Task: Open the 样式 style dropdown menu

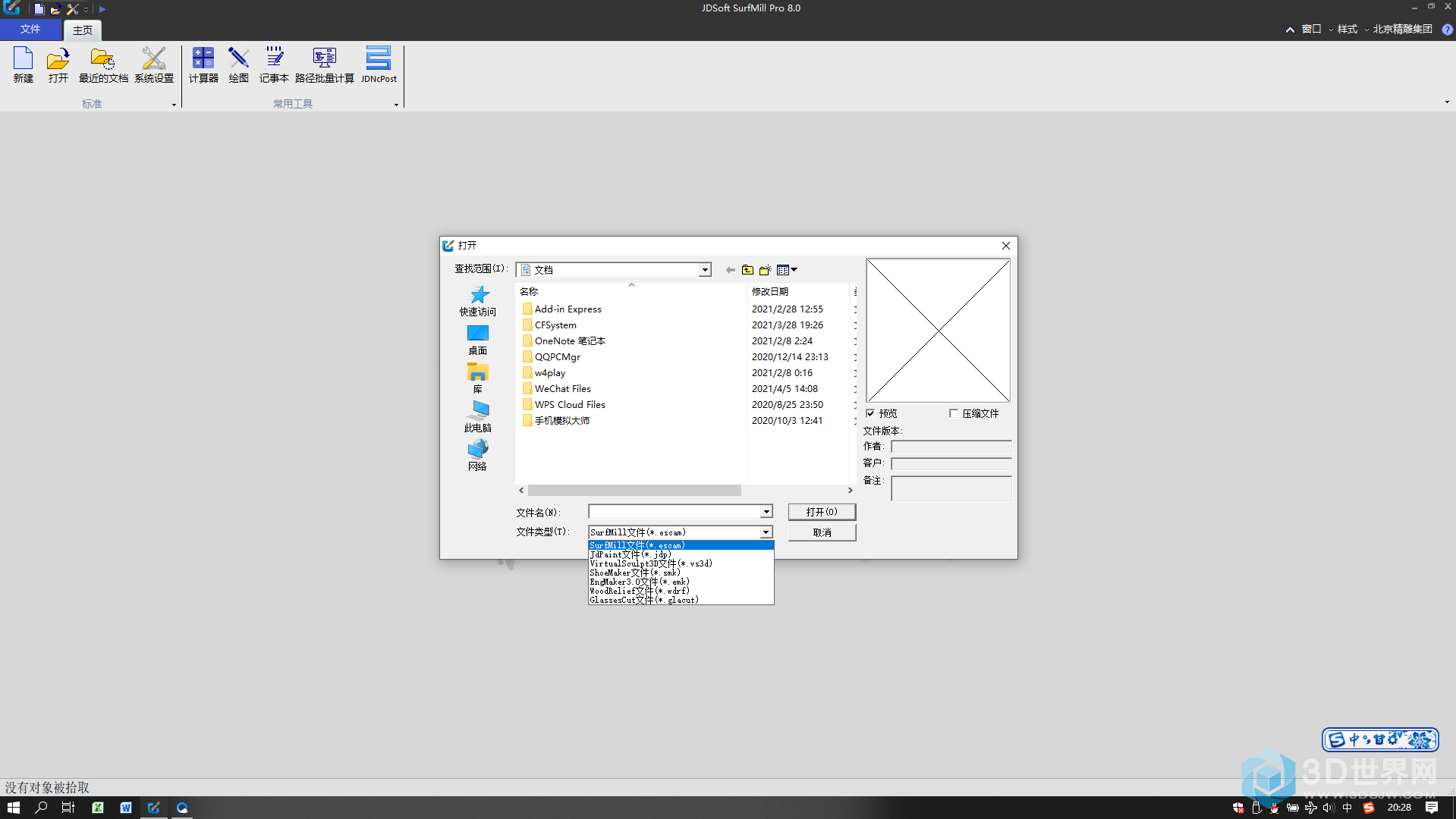Action: (1352, 30)
